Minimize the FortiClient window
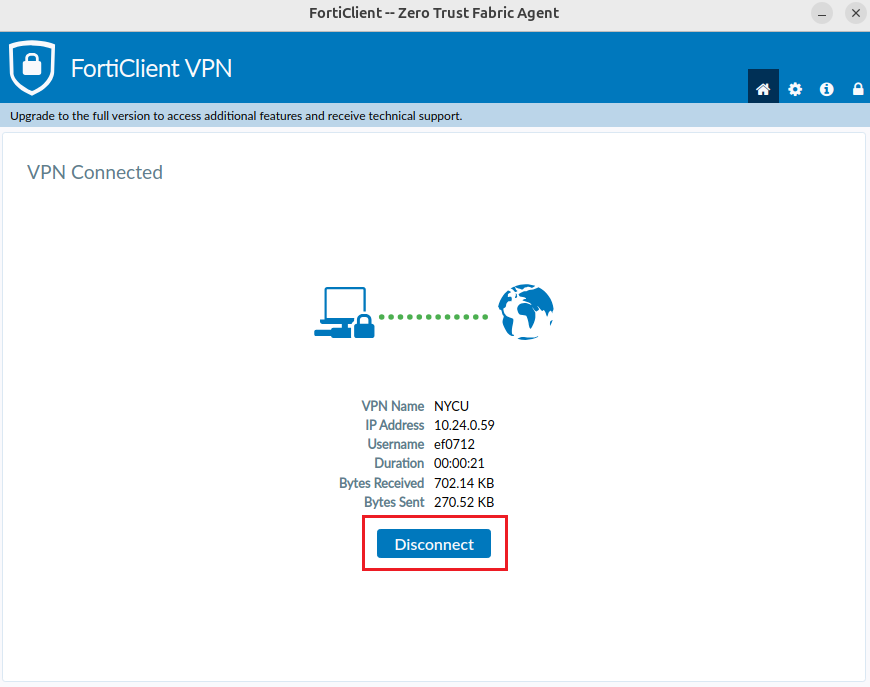 tap(822, 13)
